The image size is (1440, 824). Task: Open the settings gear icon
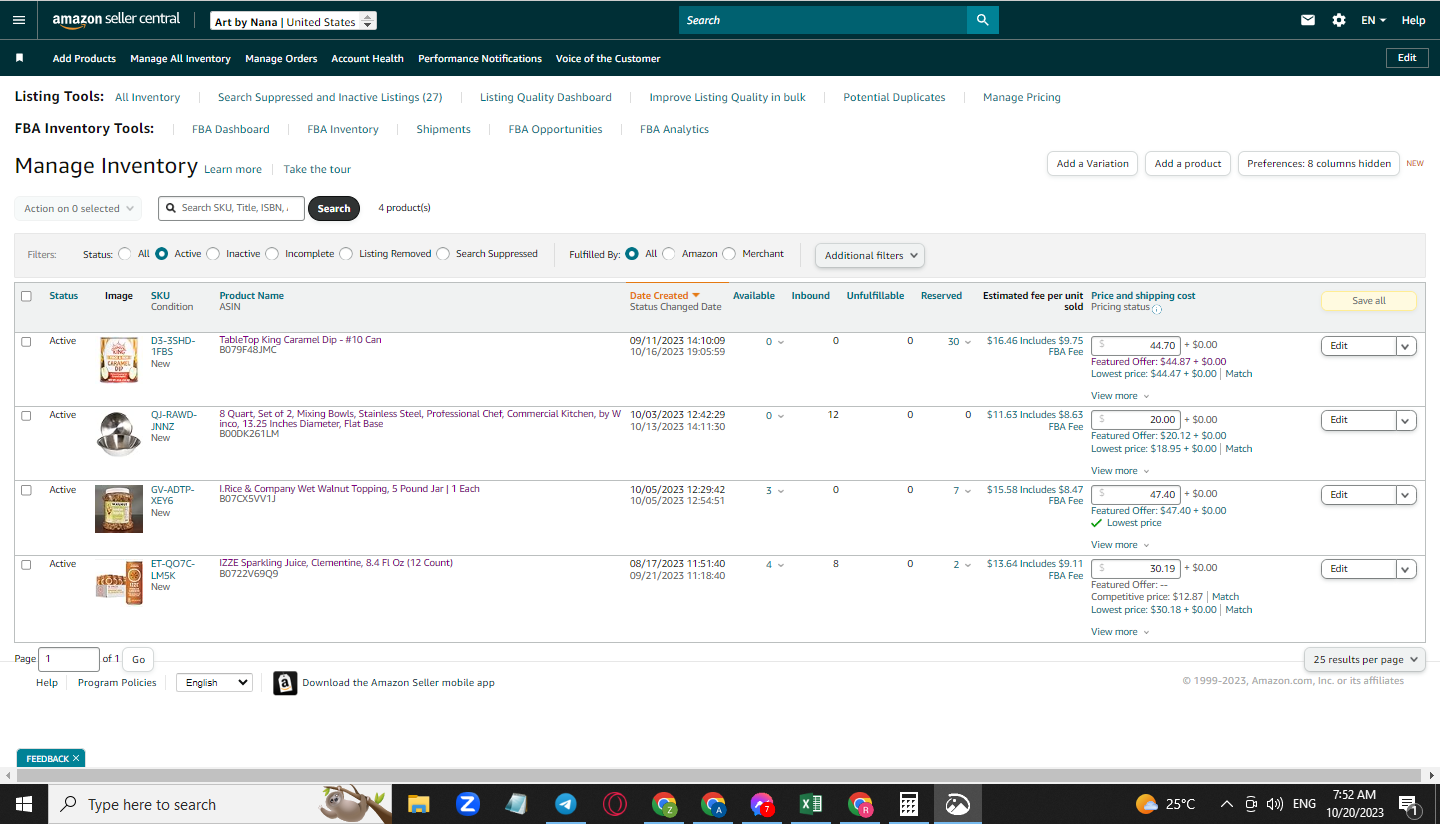point(1339,20)
